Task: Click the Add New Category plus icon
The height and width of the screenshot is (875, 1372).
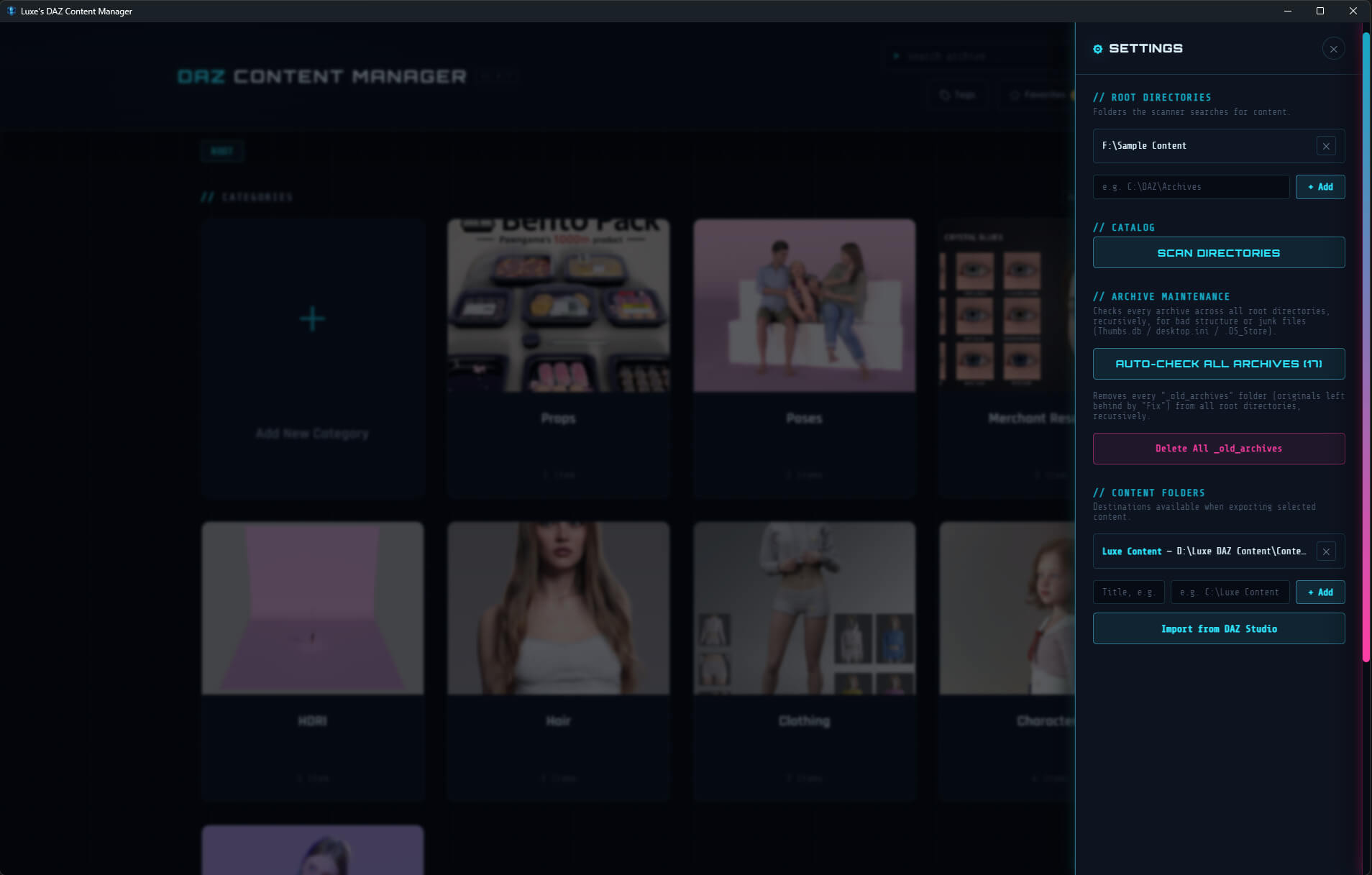Action: point(312,319)
